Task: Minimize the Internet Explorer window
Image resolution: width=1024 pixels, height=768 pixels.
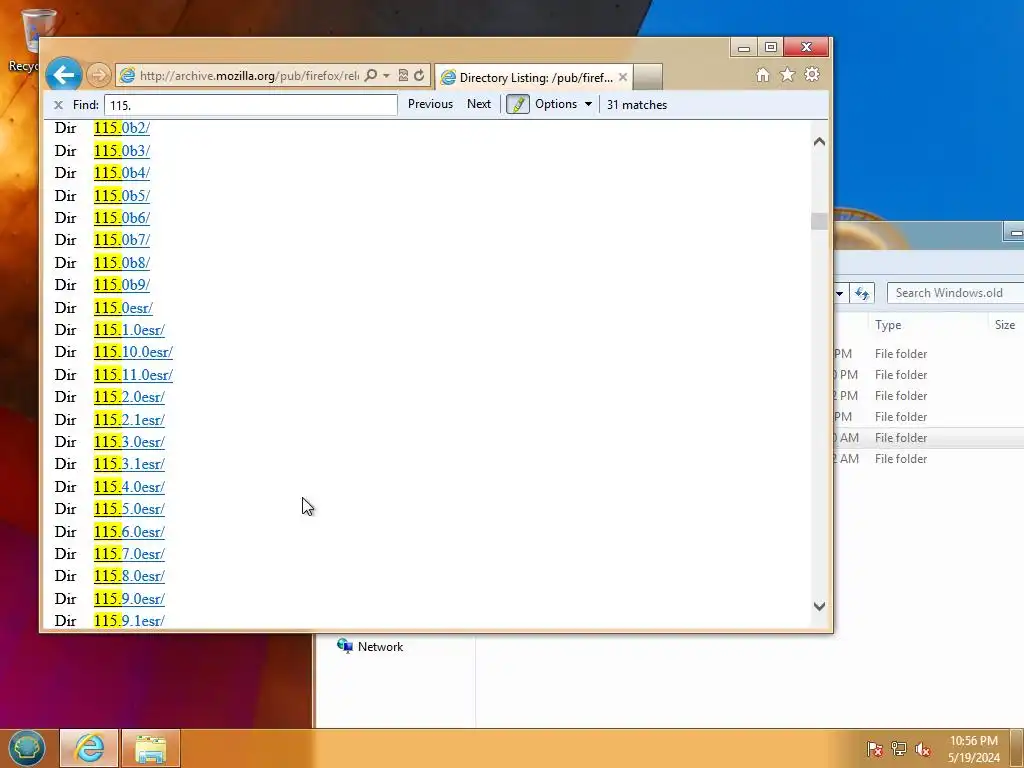Action: [x=743, y=48]
